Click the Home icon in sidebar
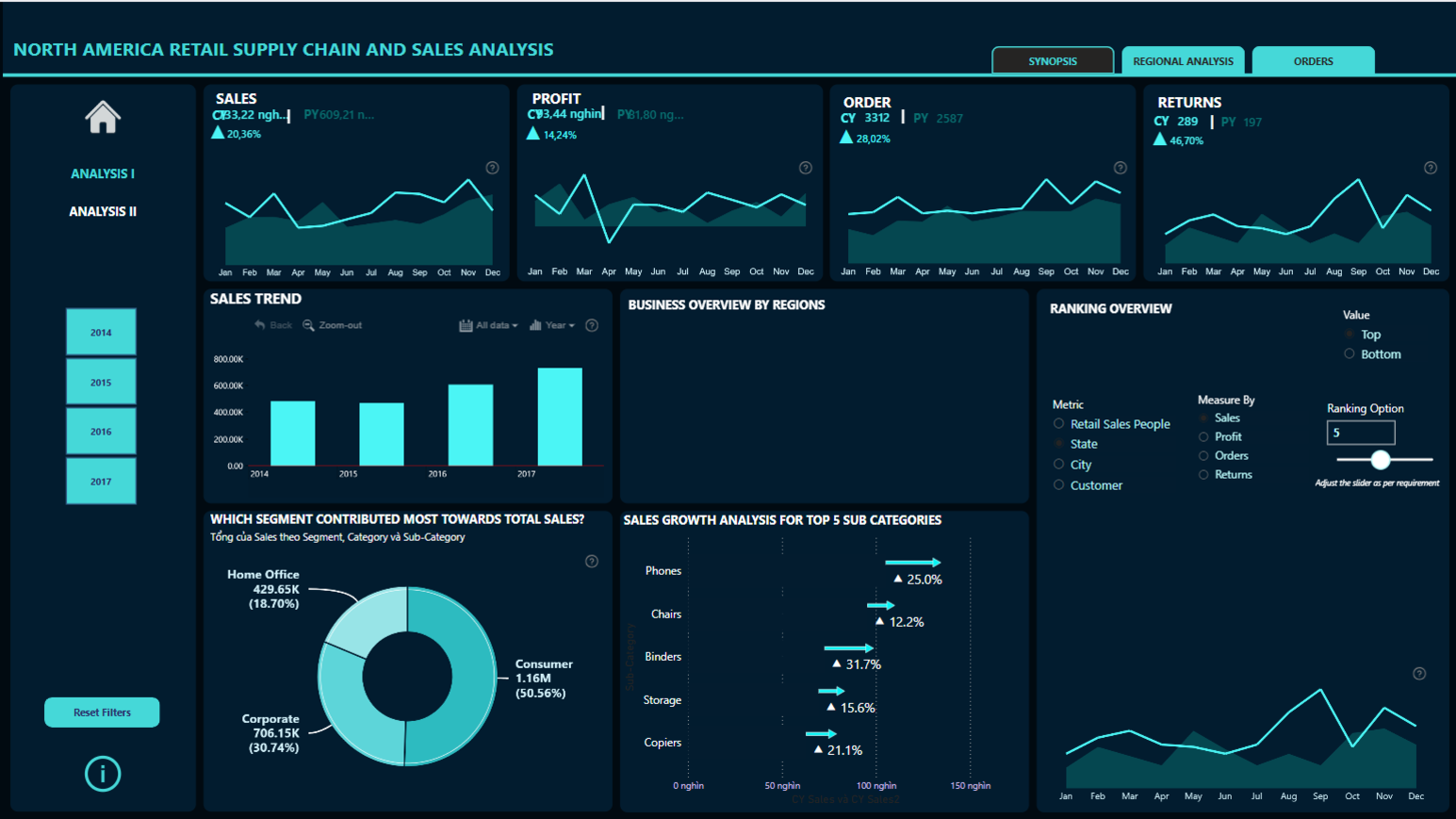This screenshot has width=1456, height=819. 103,118
